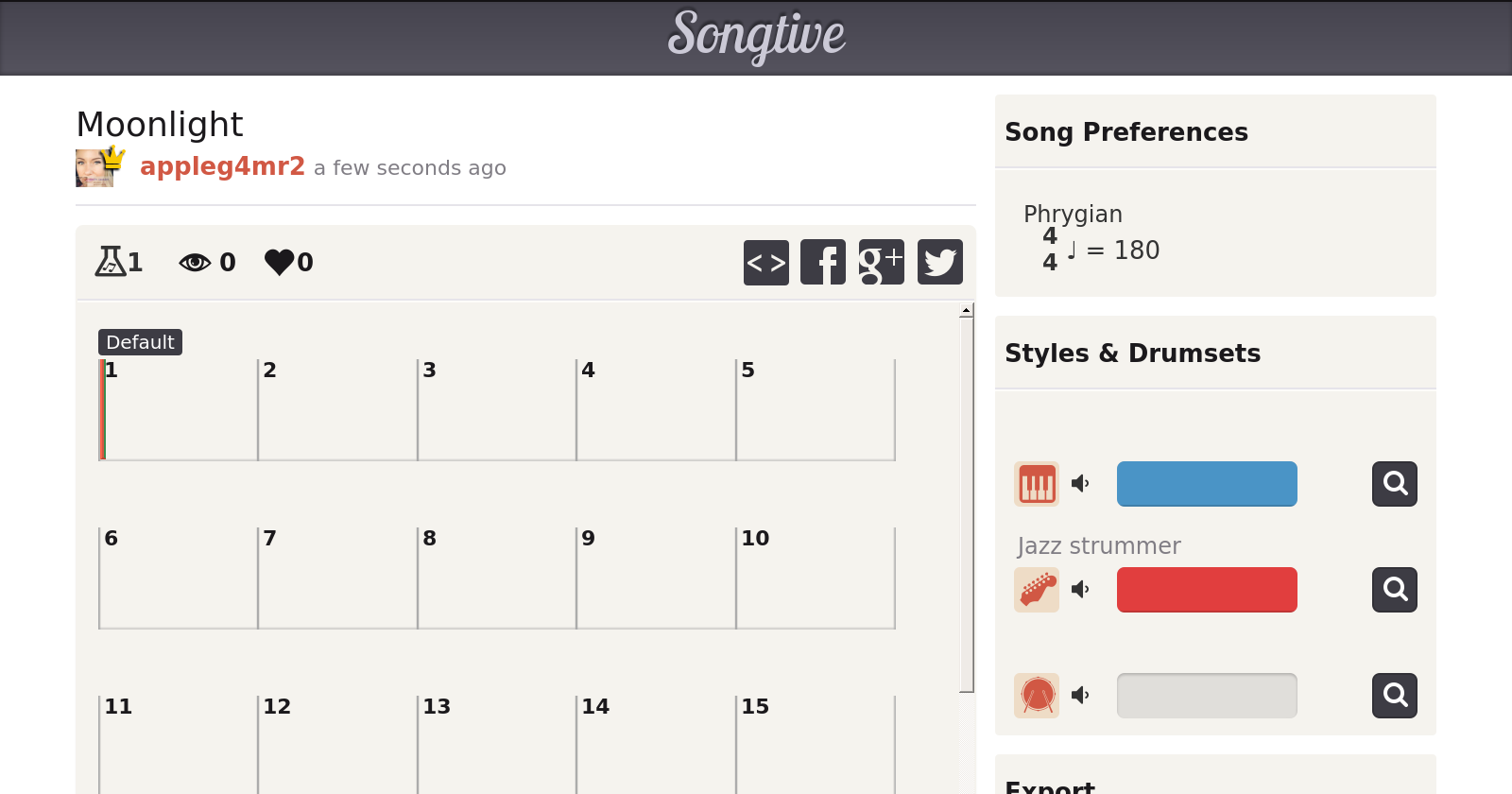
Task: Share the song on Google Plus
Action: pos(881,262)
